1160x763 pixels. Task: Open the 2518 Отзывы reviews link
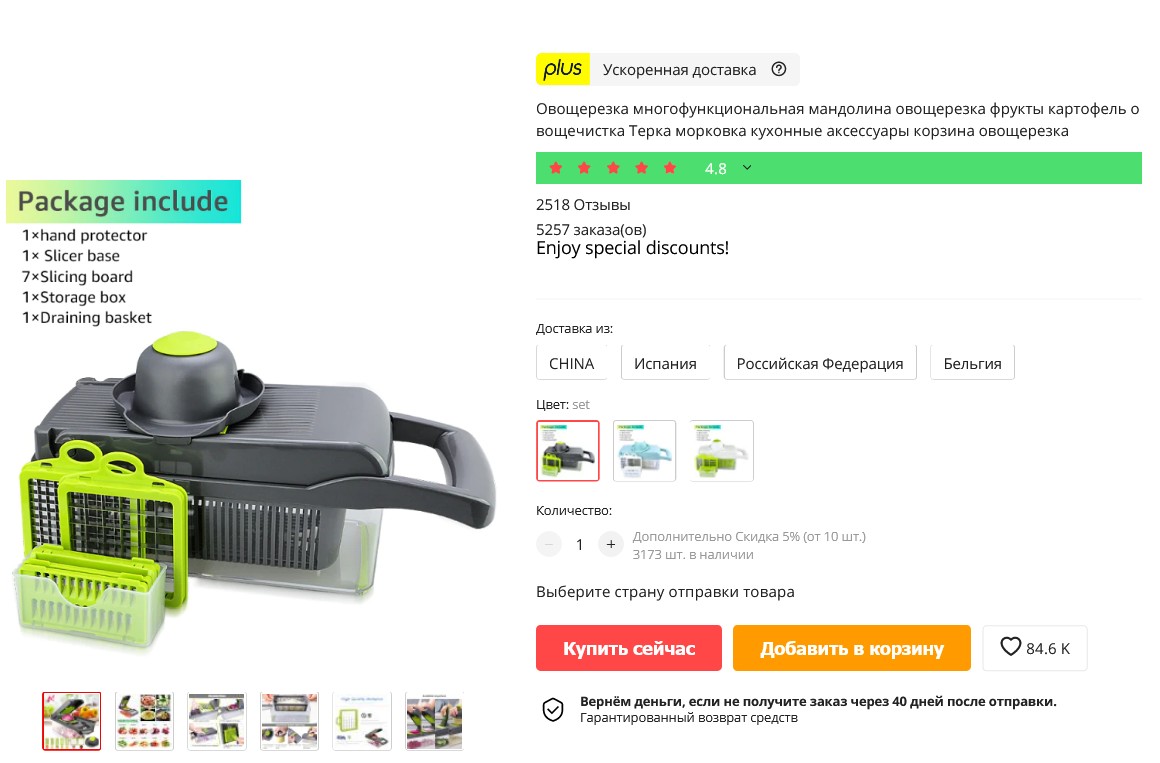point(583,205)
